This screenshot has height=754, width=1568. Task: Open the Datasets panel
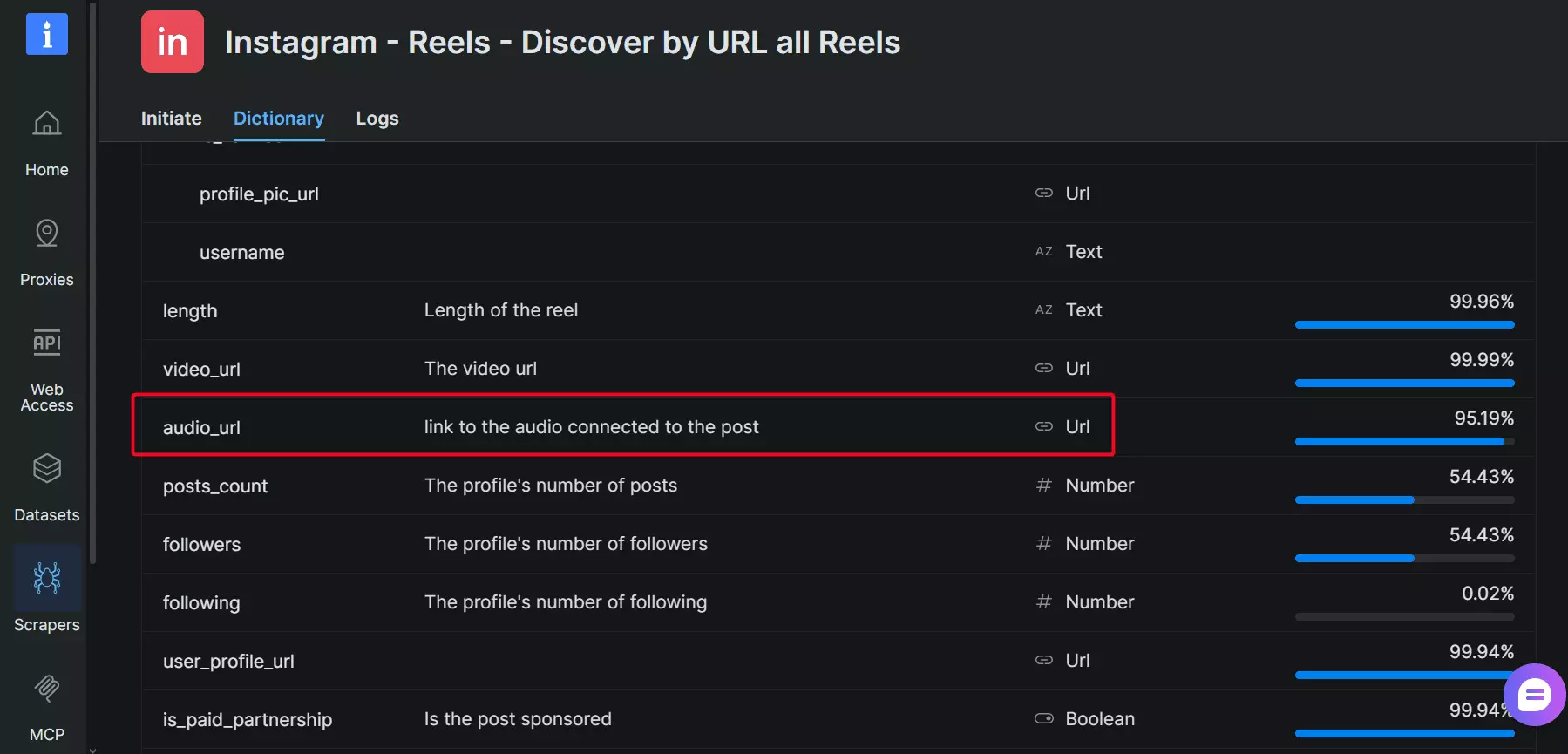coord(46,488)
